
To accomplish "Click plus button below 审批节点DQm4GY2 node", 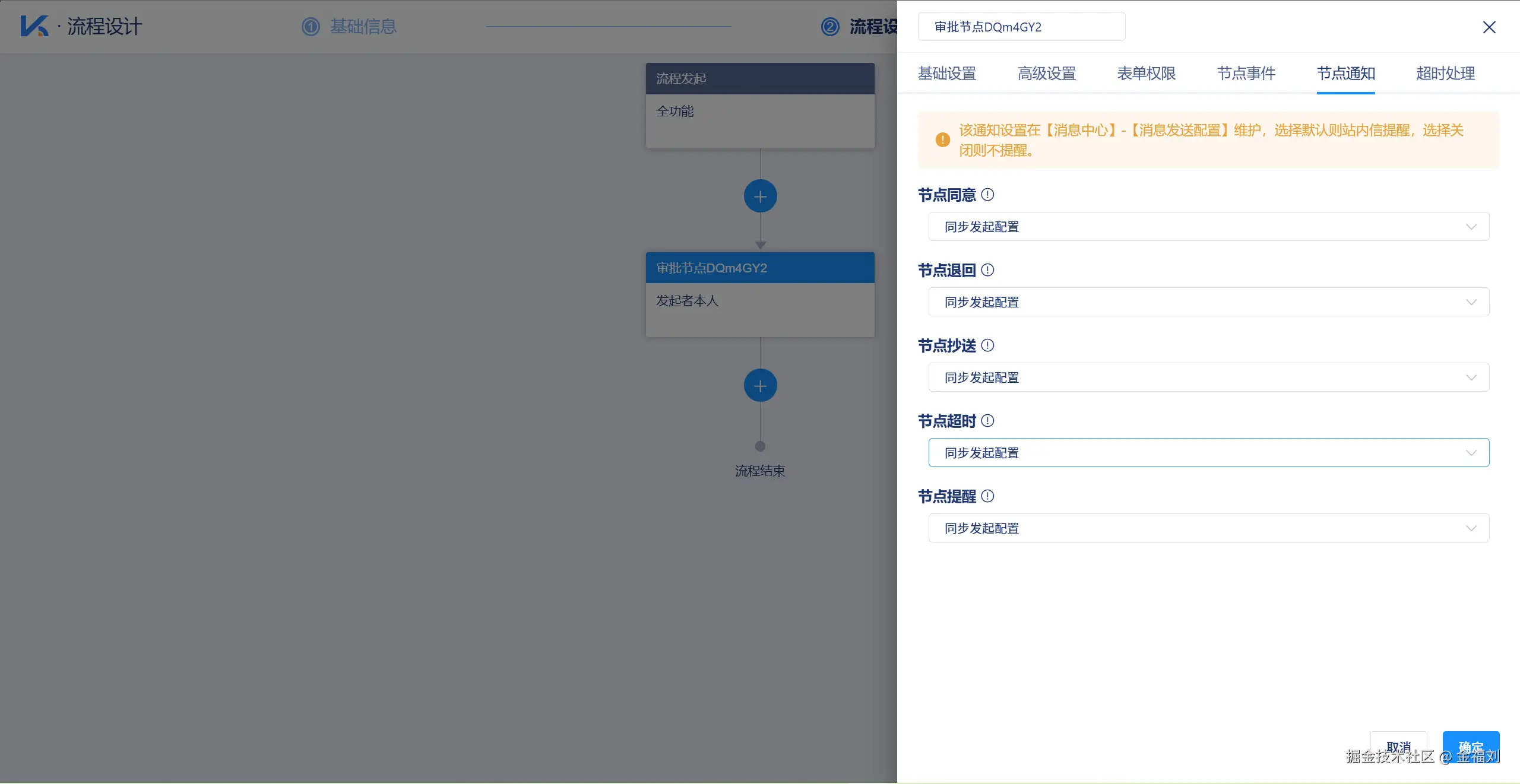I will coord(760,386).
